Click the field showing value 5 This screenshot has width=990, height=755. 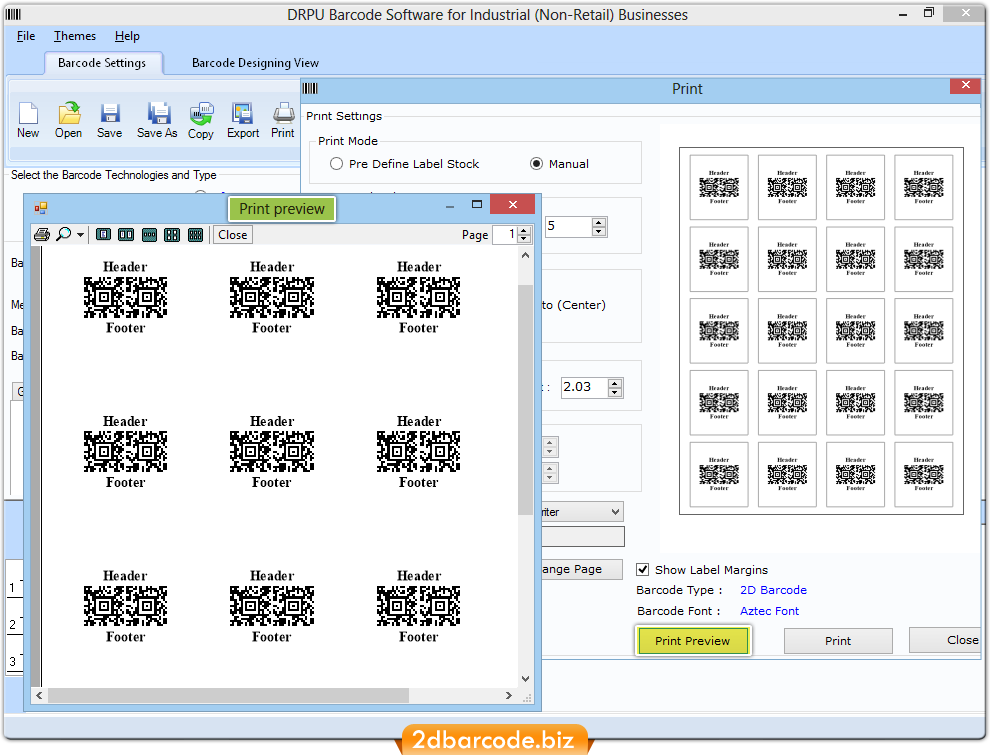568,226
